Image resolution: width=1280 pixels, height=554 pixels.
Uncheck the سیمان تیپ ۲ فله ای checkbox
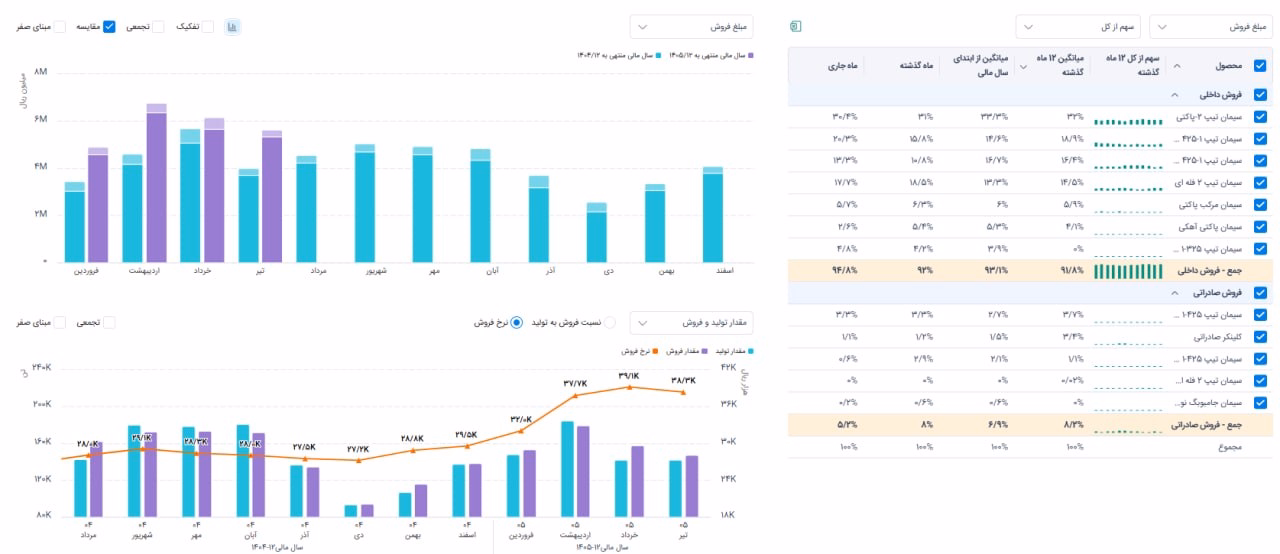pos(1260,183)
